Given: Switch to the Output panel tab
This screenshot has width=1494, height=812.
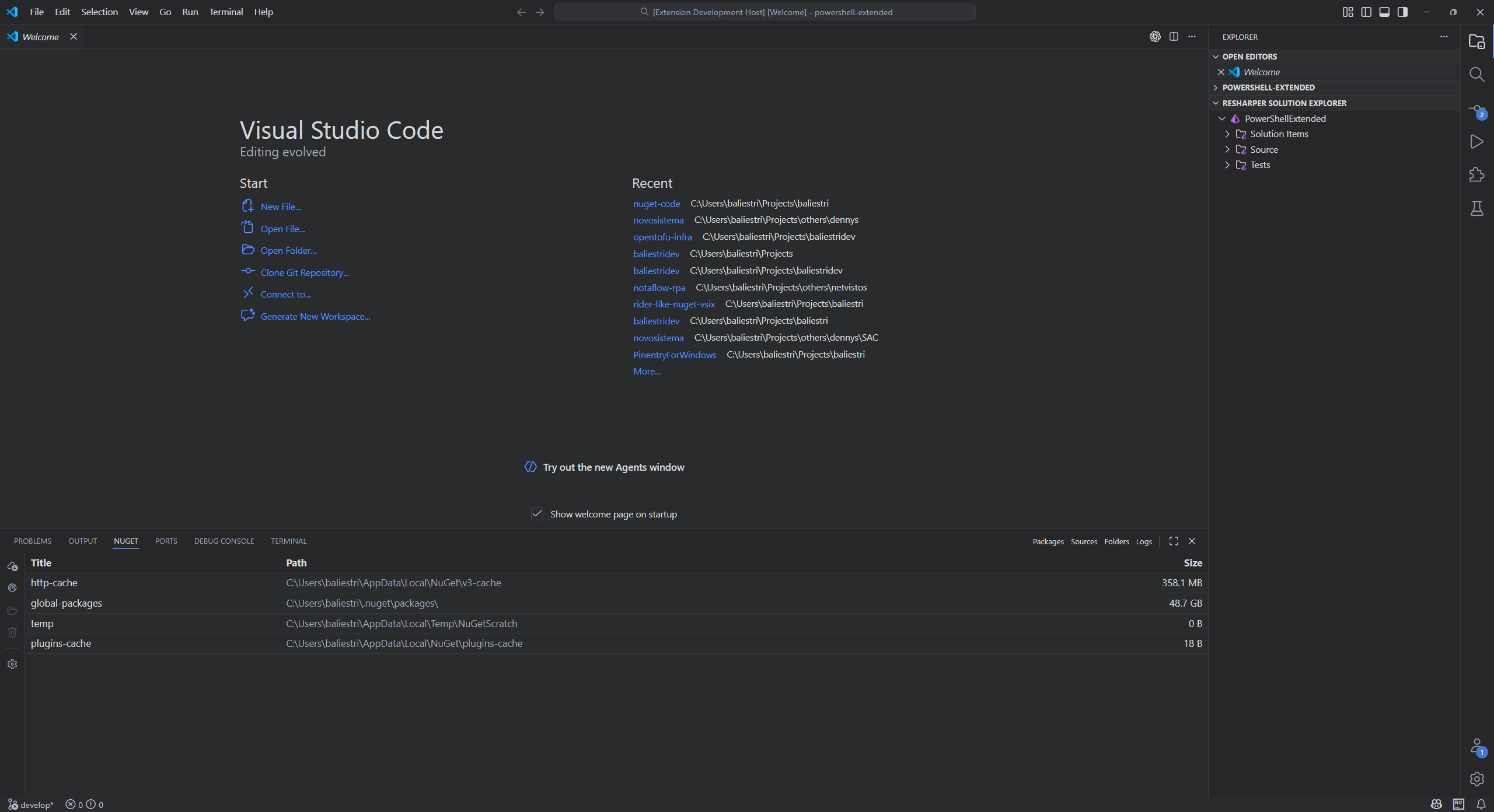Looking at the screenshot, I should [82, 541].
